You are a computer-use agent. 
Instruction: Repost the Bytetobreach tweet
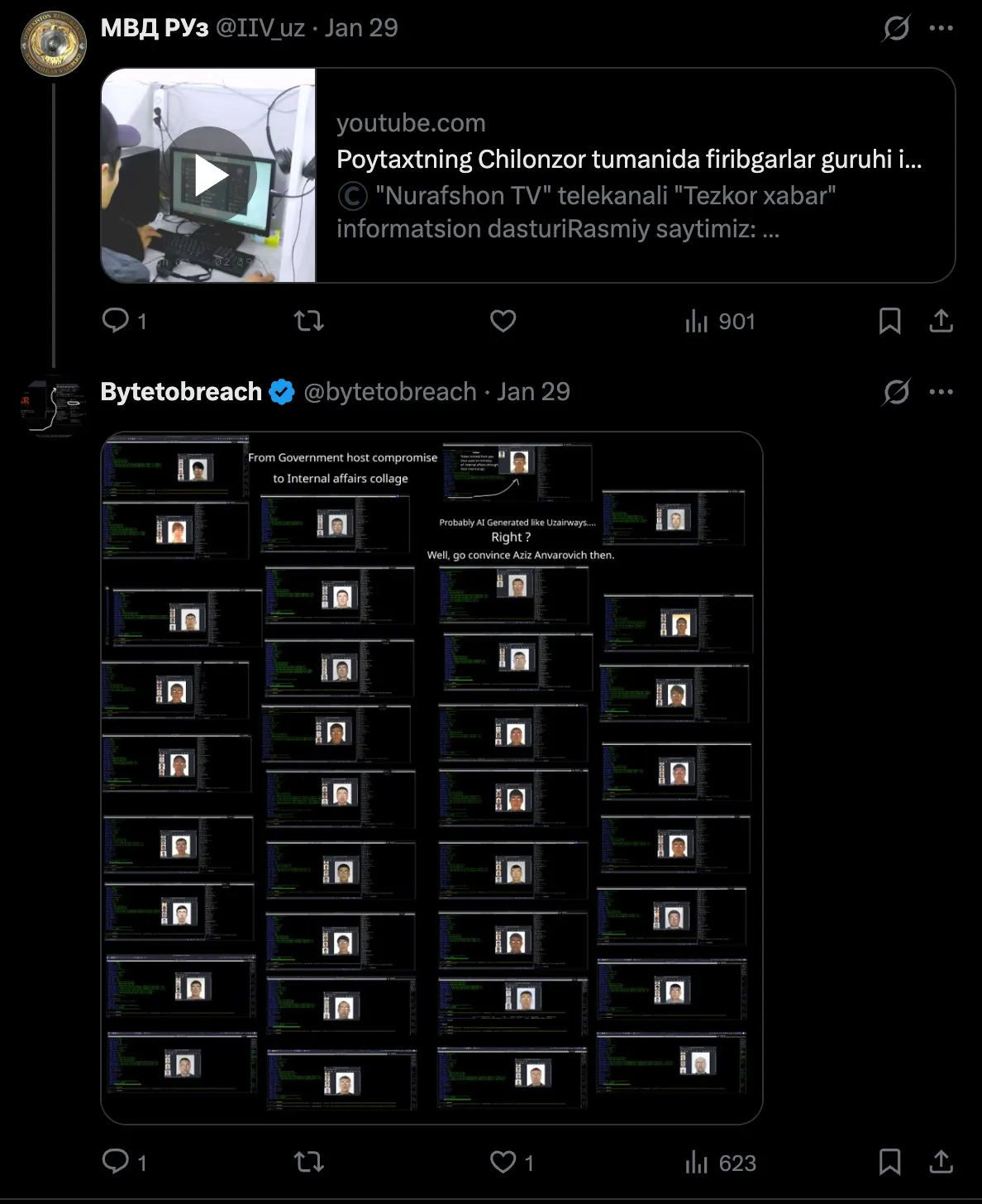pyautogui.click(x=309, y=1163)
